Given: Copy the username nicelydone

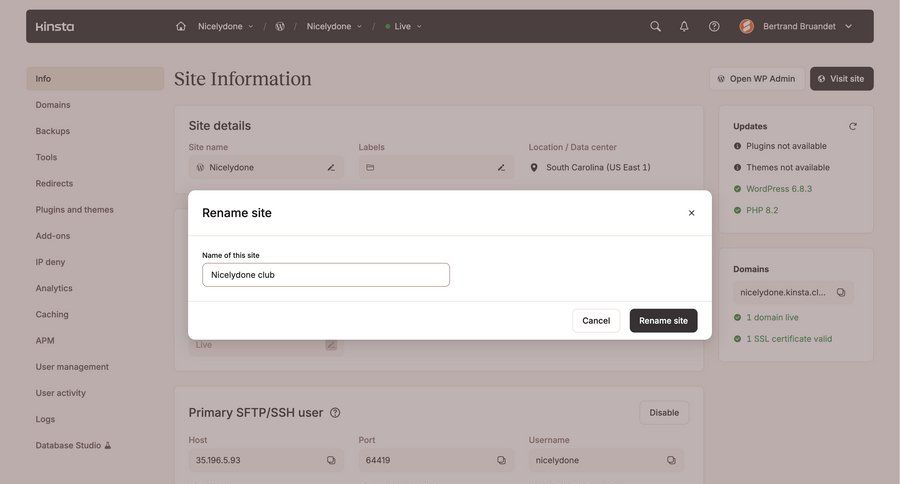Looking at the screenshot, I should [x=671, y=460].
